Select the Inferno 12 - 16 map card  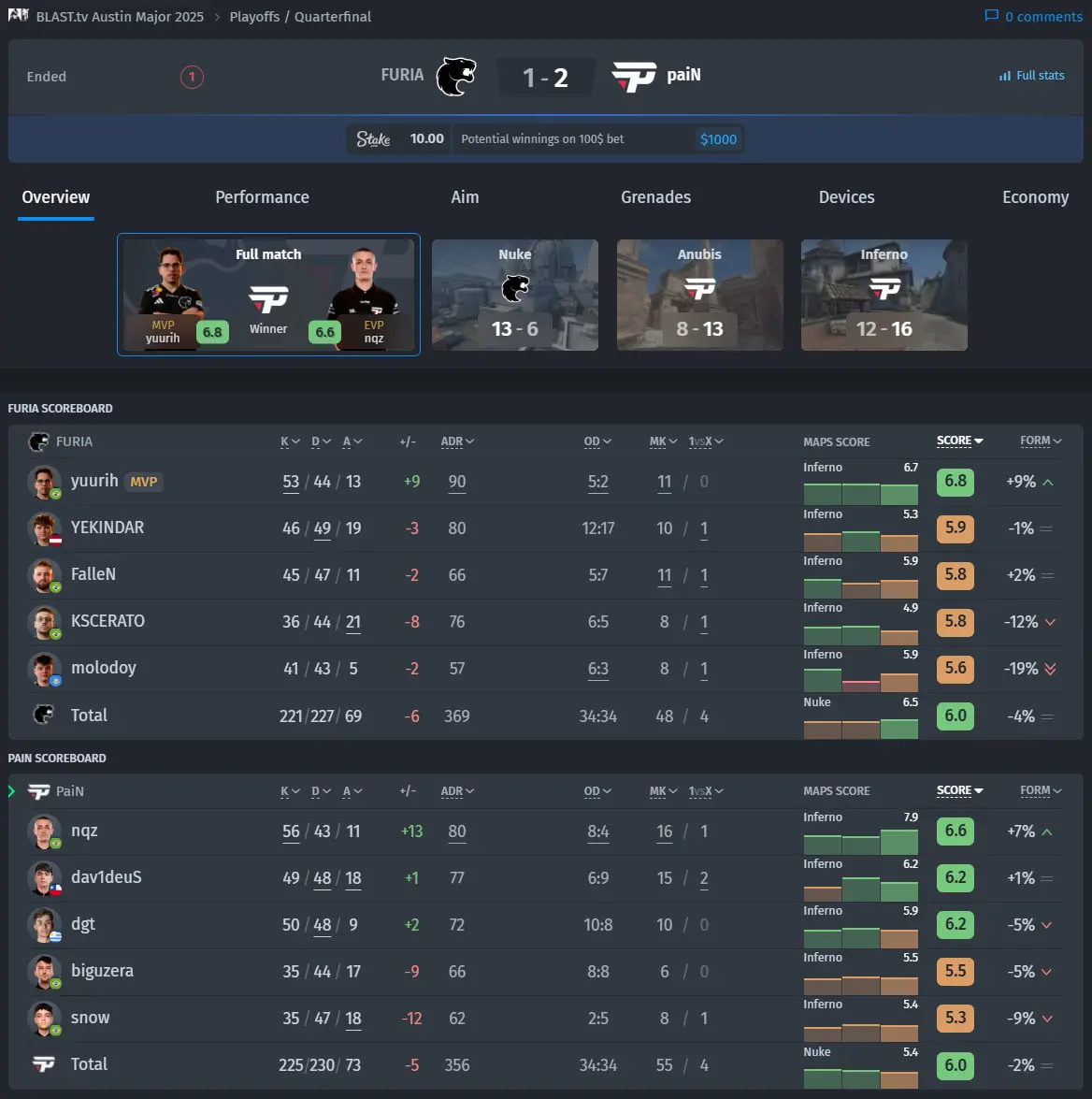884,295
